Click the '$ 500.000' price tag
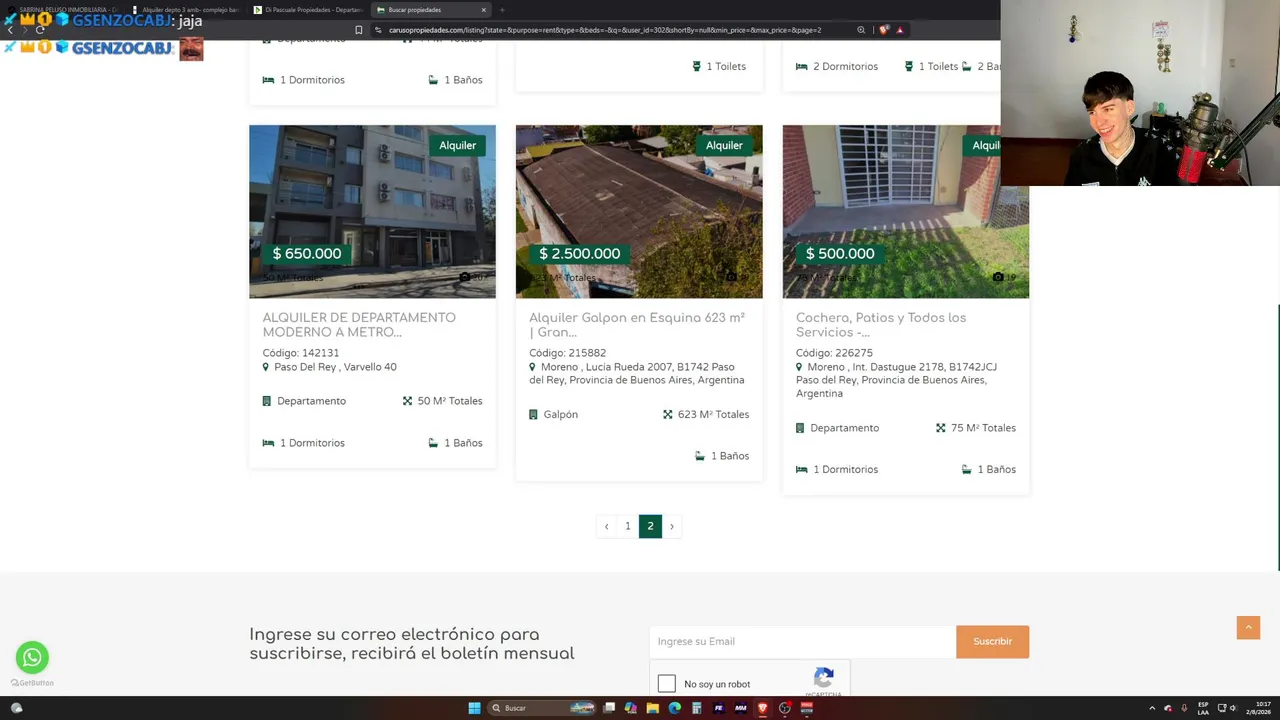Screen dimensions: 1280x720 [840, 254]
